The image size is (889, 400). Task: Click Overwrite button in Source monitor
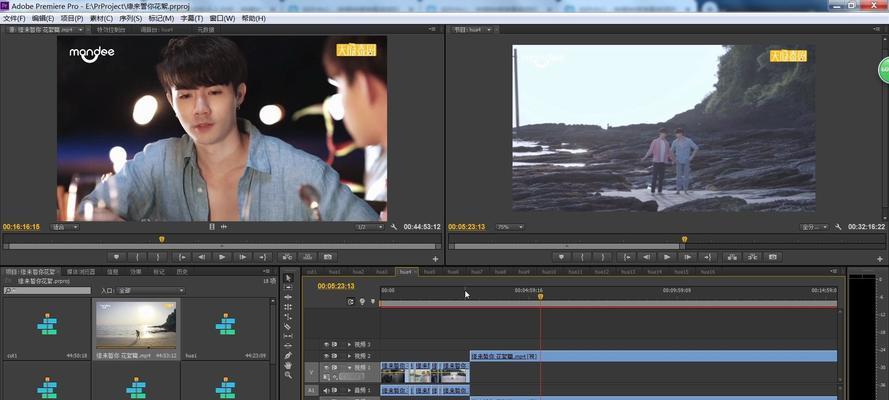(x=307, y=257)
